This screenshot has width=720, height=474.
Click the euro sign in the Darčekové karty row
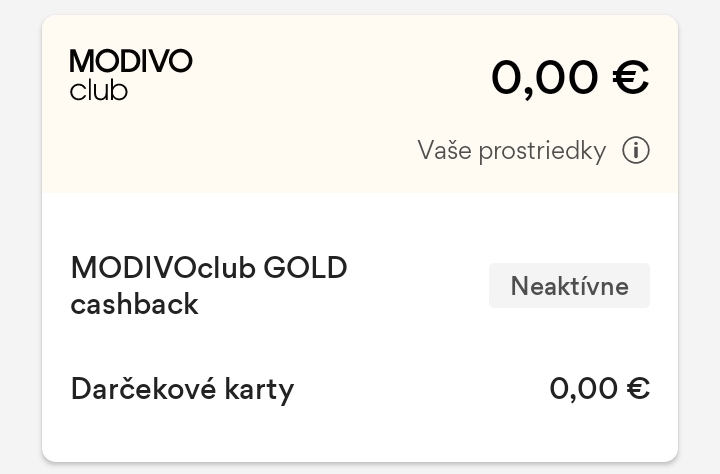637,388
